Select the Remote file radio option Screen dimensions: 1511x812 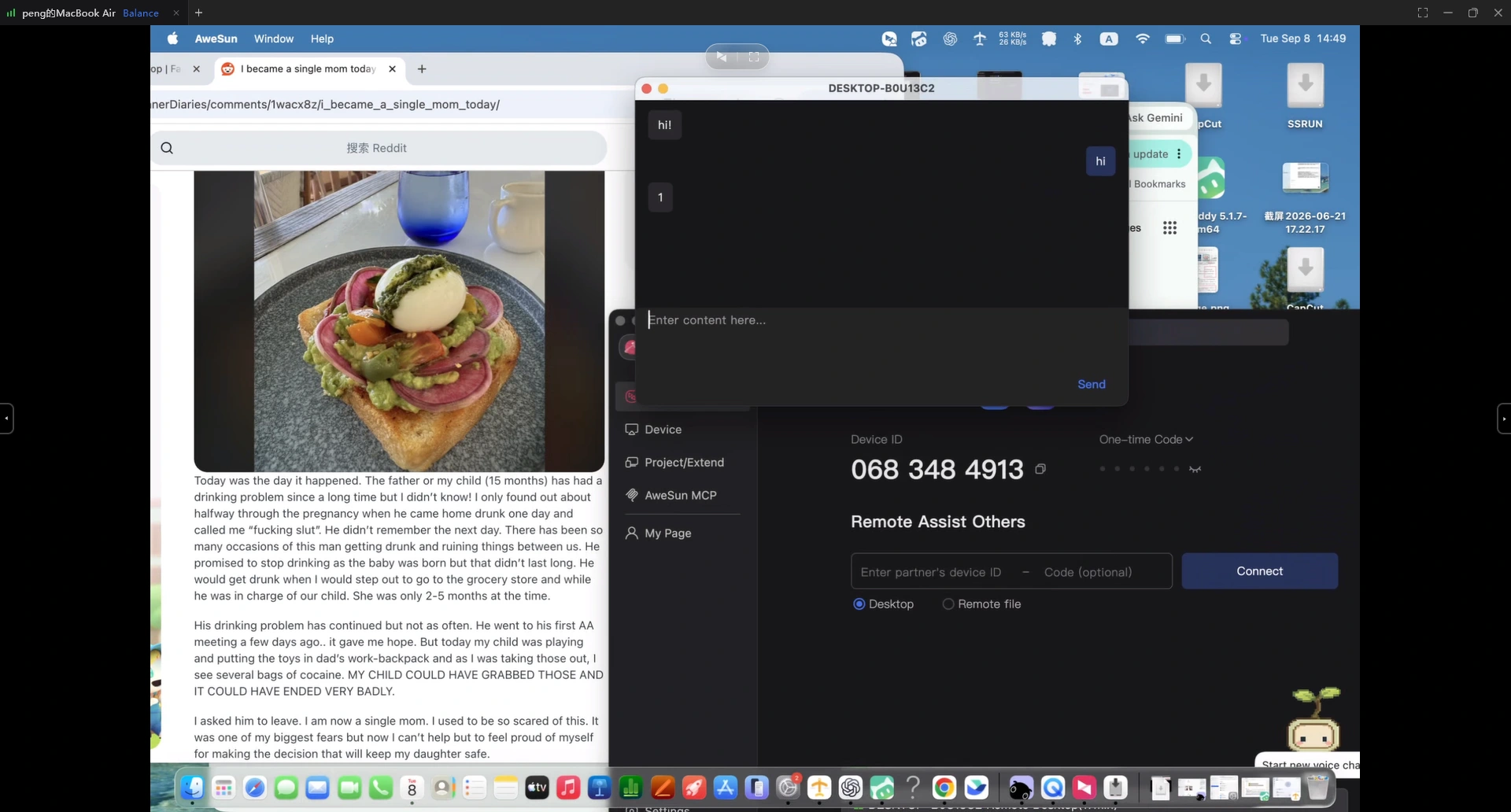tap(981, 604)
